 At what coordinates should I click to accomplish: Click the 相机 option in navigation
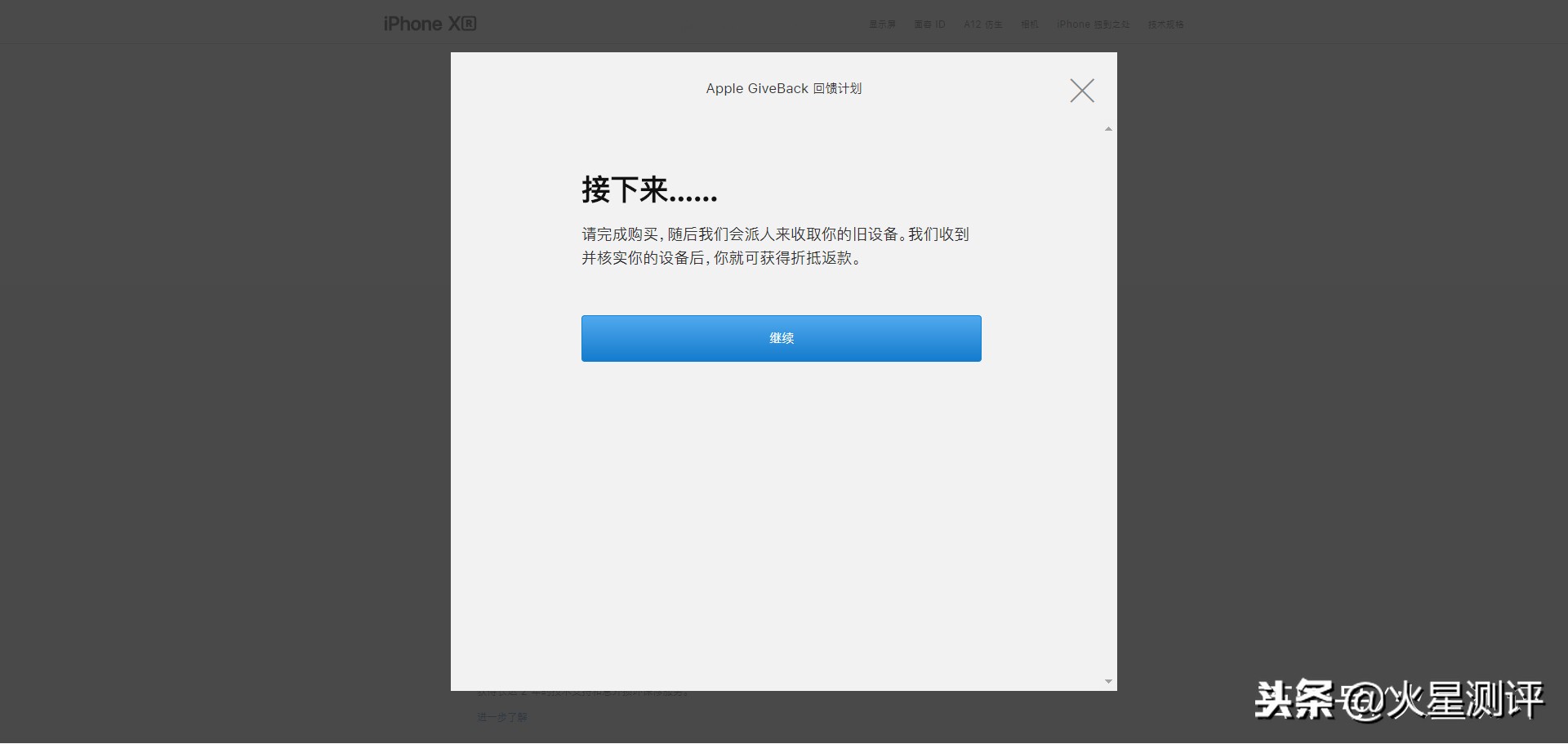1029,24
